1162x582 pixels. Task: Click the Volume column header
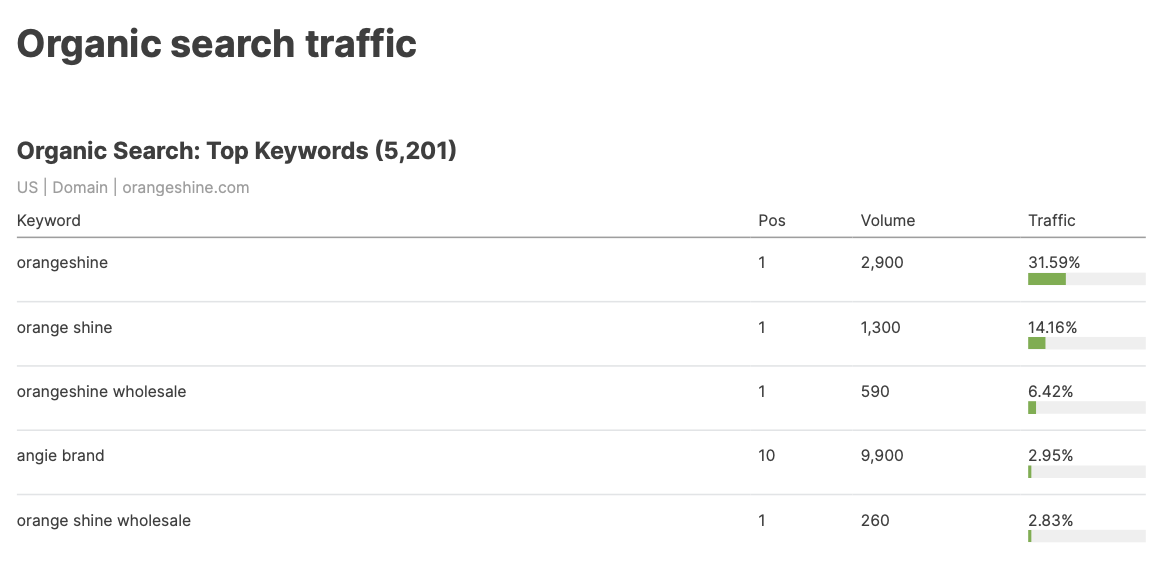point(887,220)
